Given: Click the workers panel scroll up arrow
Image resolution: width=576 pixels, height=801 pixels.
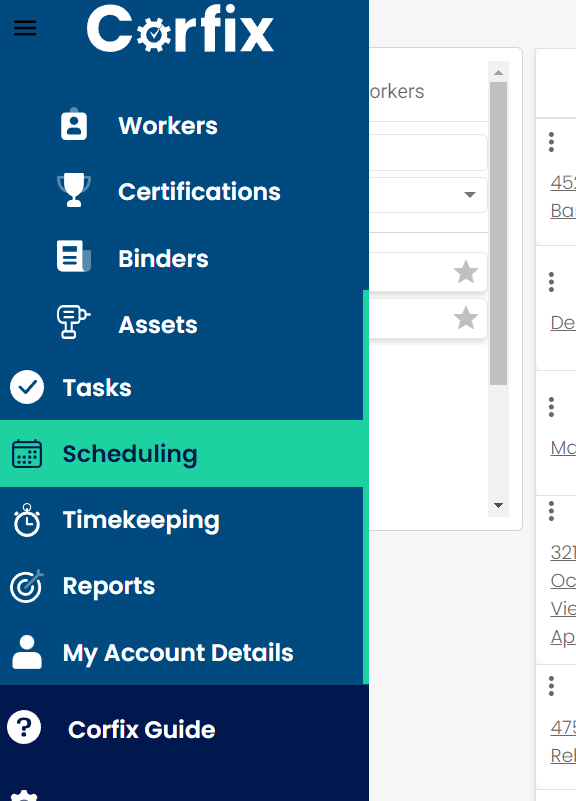Looking at the screenshot, I should tap(498, 73).
